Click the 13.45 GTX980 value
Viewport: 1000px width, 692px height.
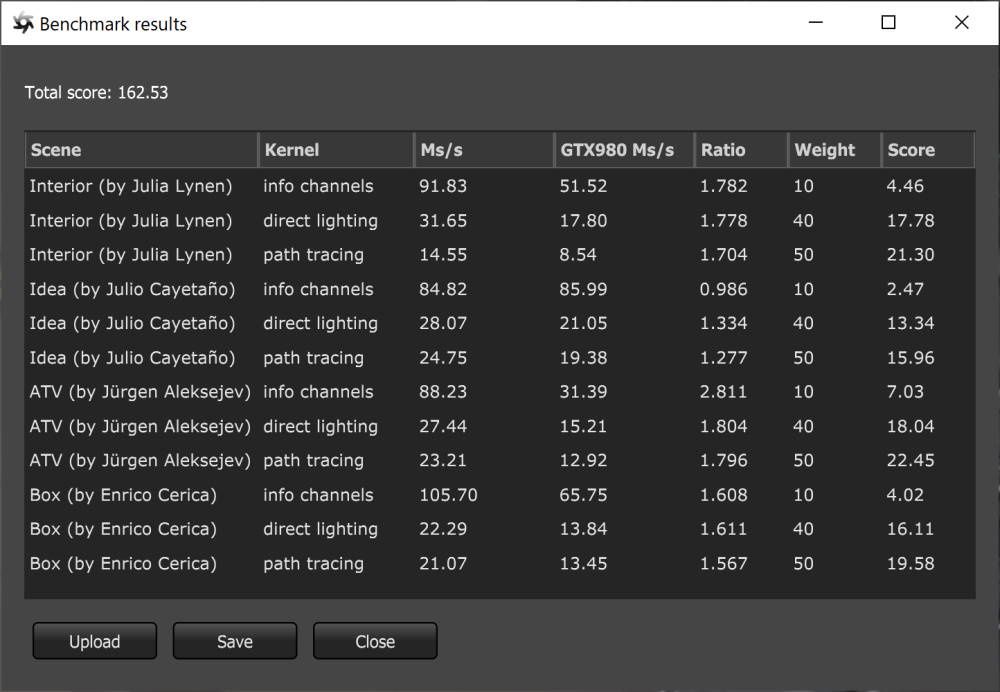click(583, 564)
